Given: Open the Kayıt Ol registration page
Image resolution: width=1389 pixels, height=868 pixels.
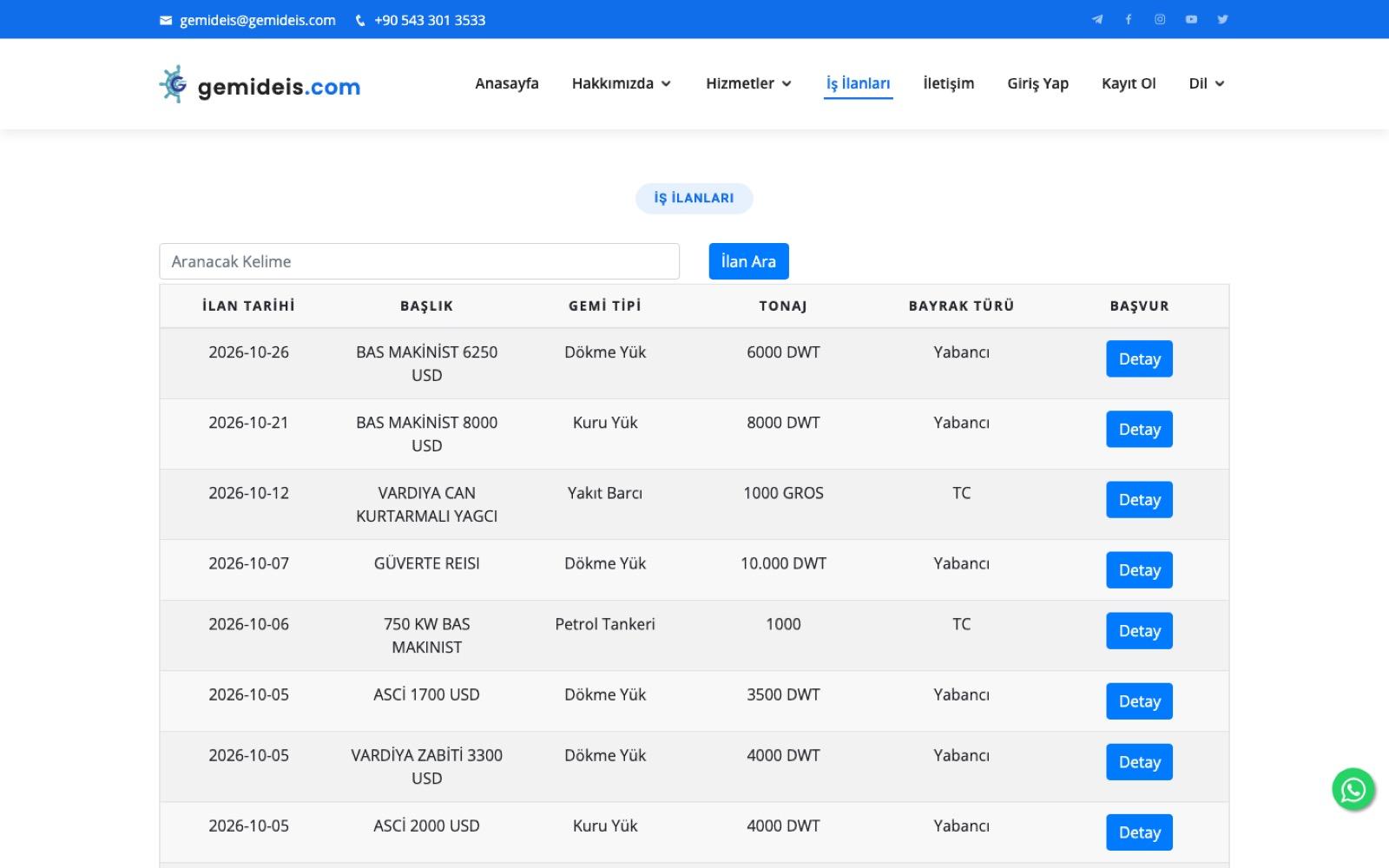Looking at the screenshot, I should [1129, 83].
